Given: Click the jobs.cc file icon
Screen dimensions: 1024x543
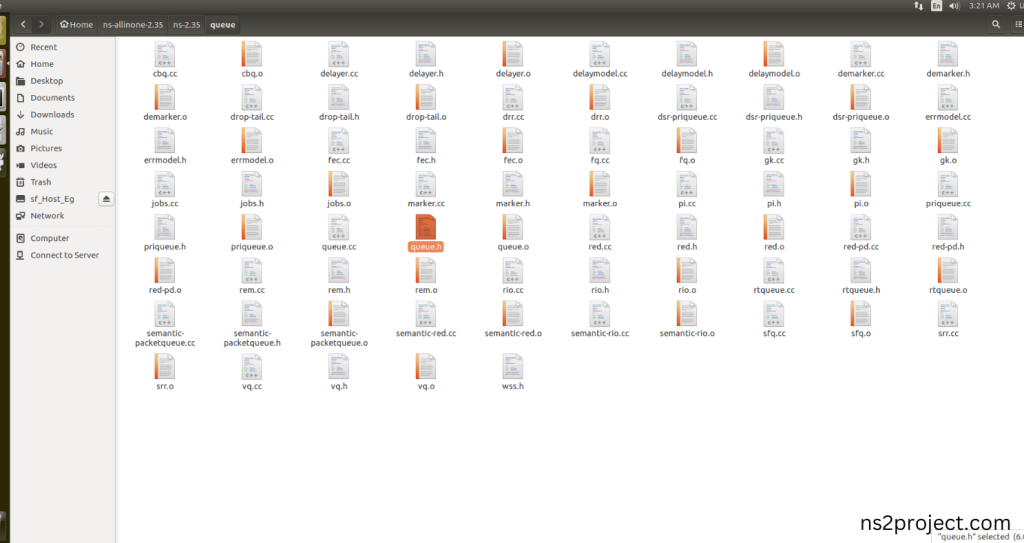Looking at the screenshot, I should point(165,184).
